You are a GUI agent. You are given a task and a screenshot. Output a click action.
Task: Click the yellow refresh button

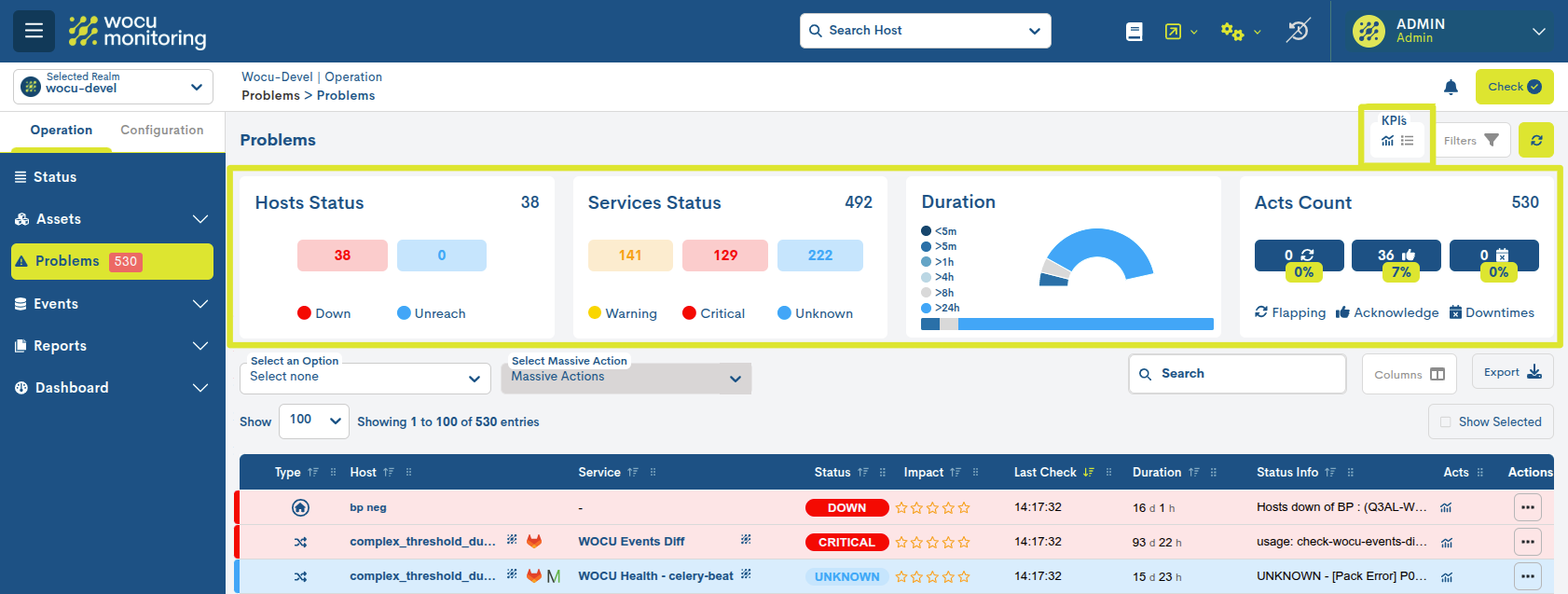[1535, 141]
